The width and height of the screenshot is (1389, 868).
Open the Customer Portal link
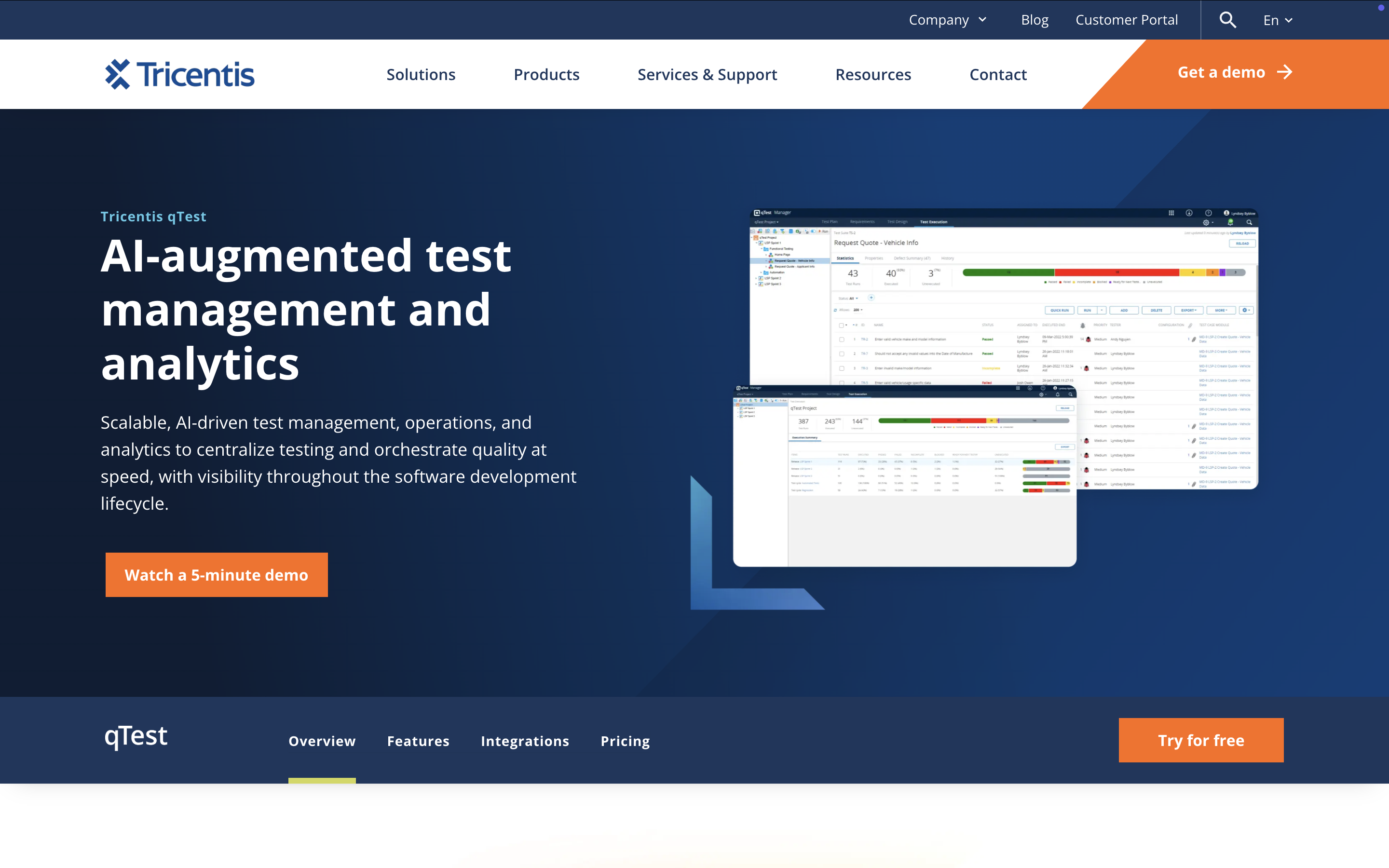coord(1126,20)
